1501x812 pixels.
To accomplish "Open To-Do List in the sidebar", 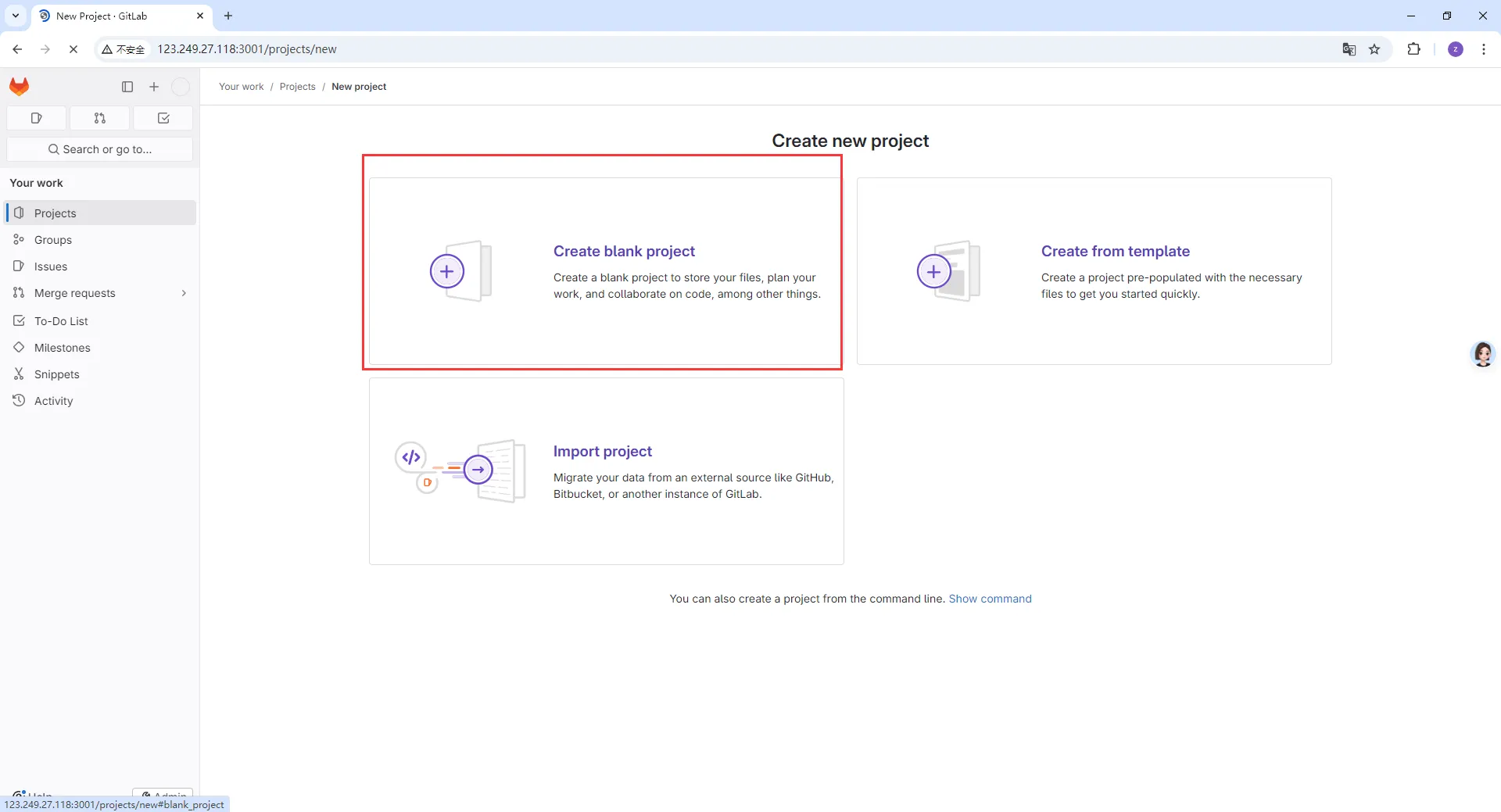I will (x=100, y=321).
